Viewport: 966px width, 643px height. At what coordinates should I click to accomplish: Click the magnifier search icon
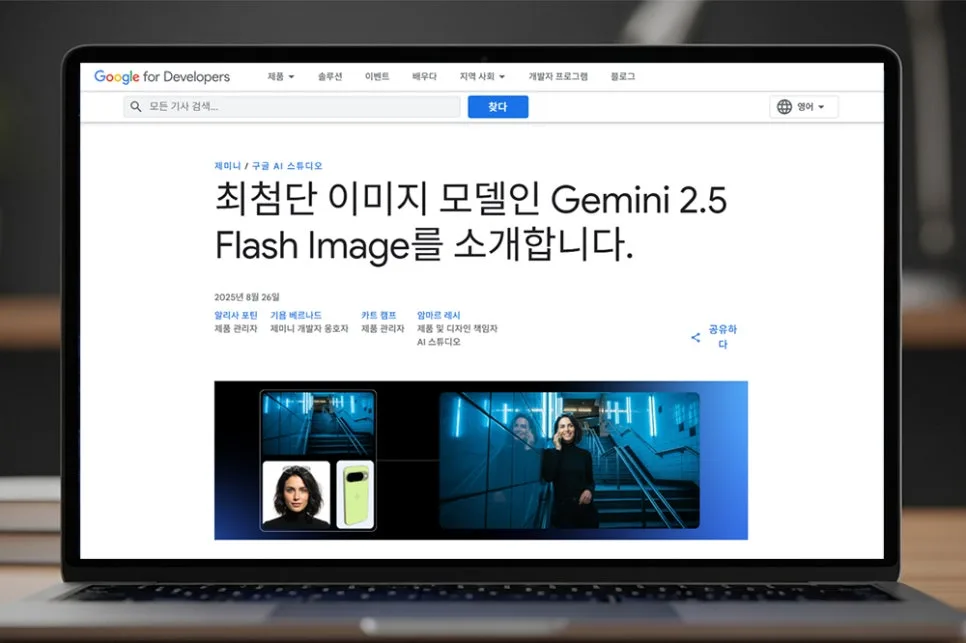[x=136, y=107]
